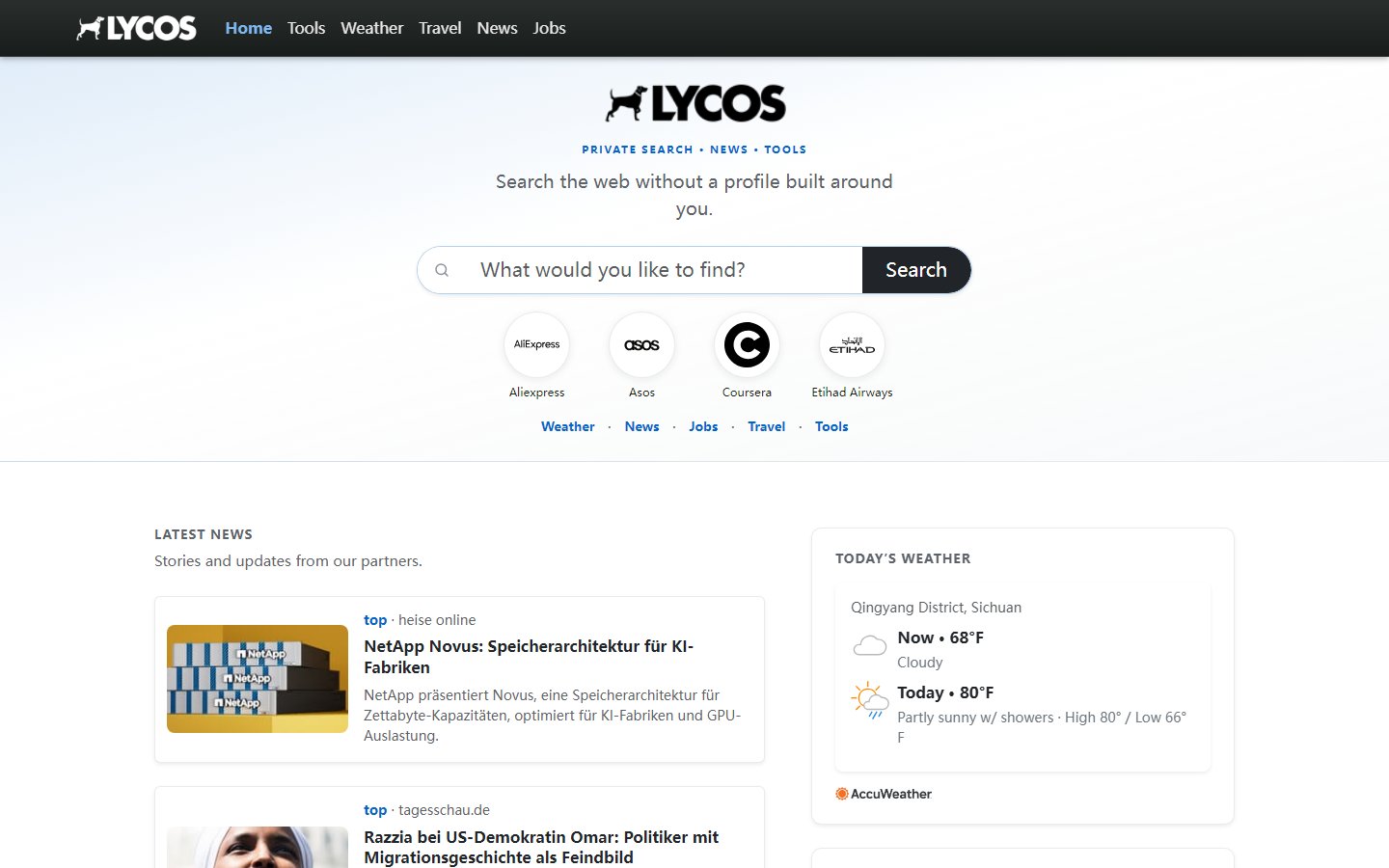
Task: Click the large center Lycos logo
Action: tap(695, 103)
